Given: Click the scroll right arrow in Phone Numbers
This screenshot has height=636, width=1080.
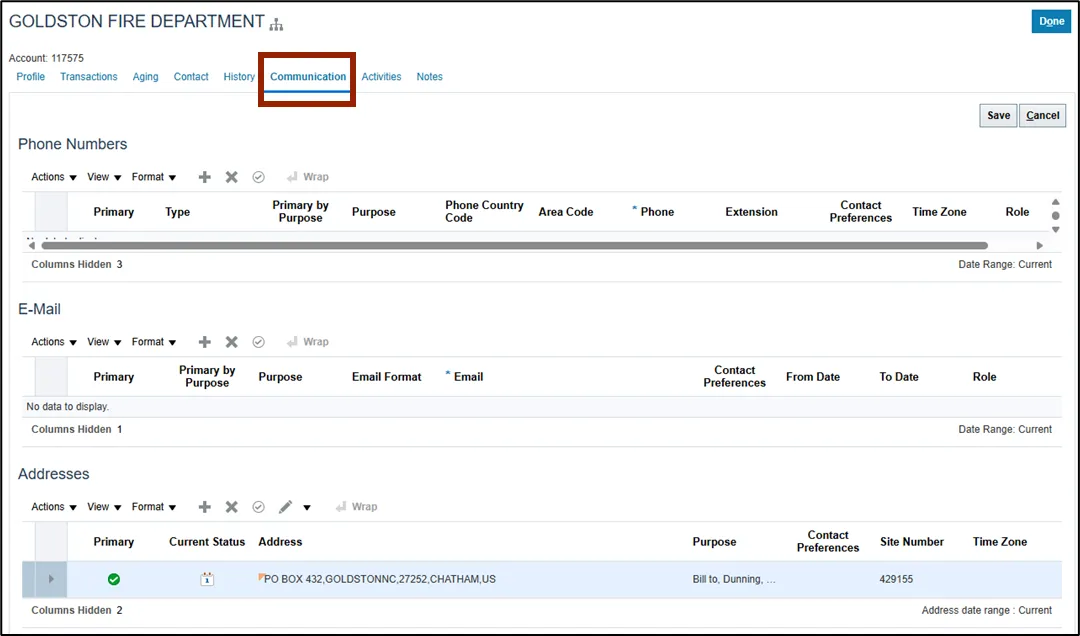Looking at the screenshot, I should (x=1039, y=245).
